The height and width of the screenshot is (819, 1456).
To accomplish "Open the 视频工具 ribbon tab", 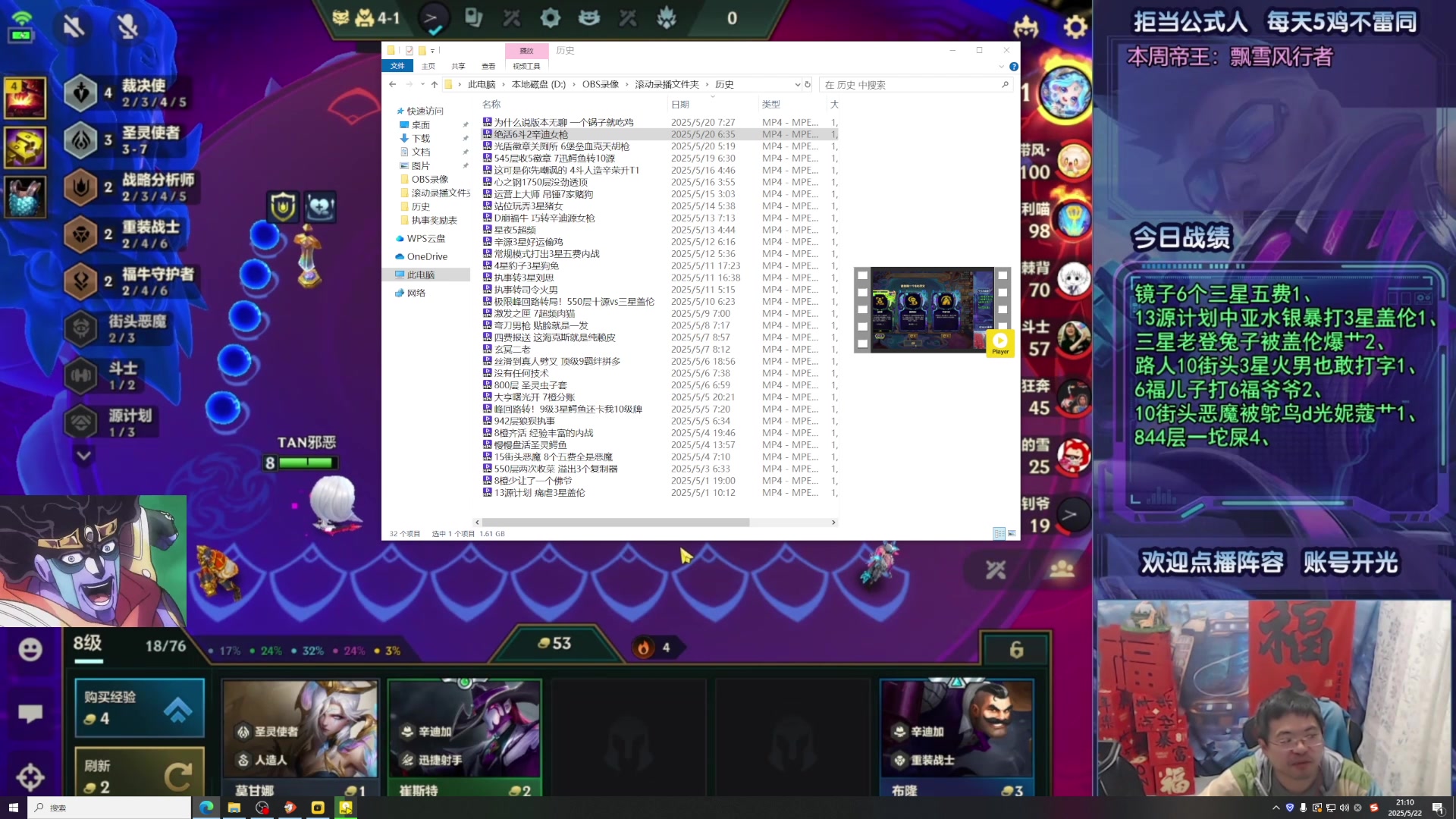I will click(x=526, y=66).
